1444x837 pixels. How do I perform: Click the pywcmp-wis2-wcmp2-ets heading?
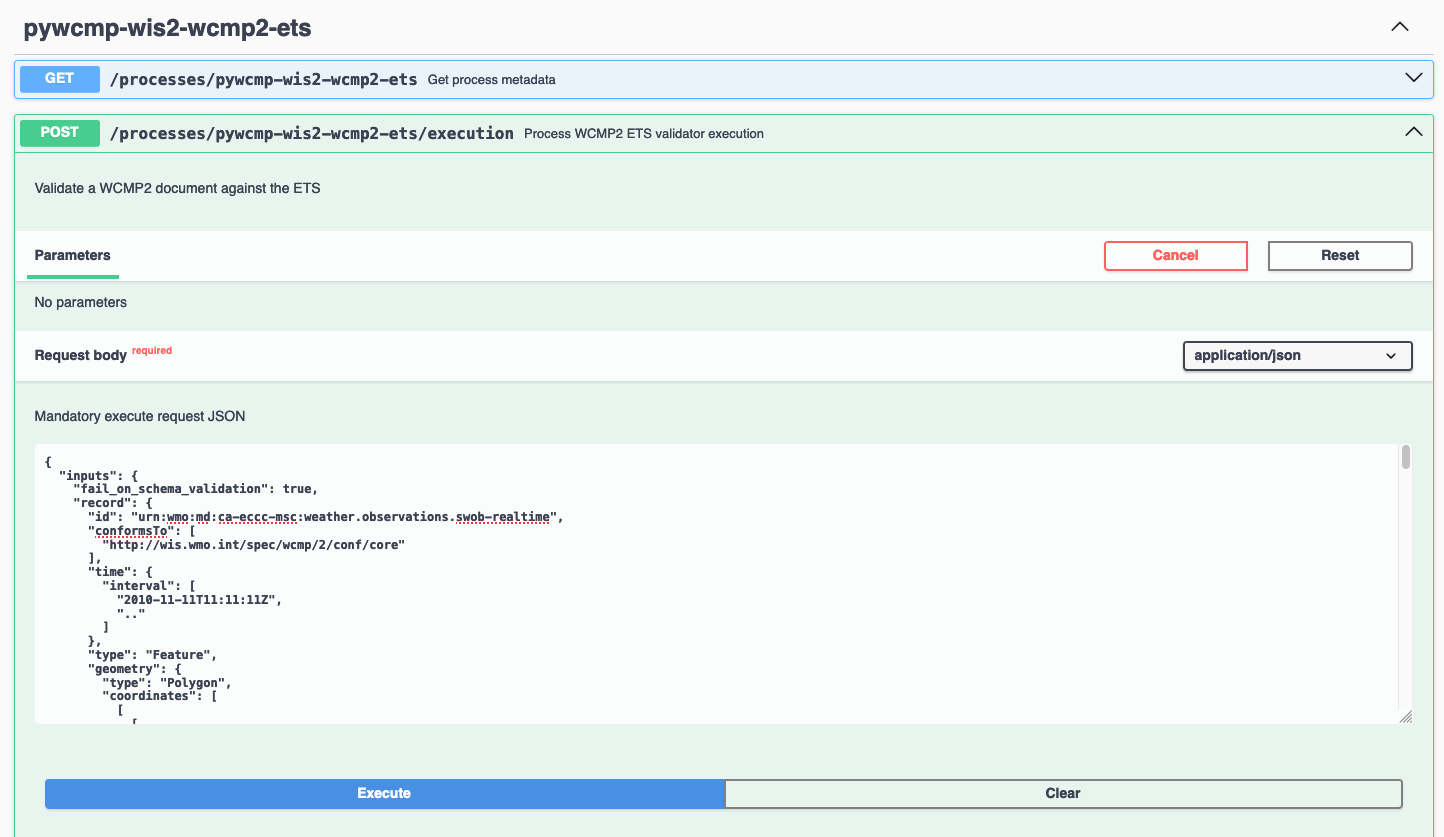pos(166,27)
